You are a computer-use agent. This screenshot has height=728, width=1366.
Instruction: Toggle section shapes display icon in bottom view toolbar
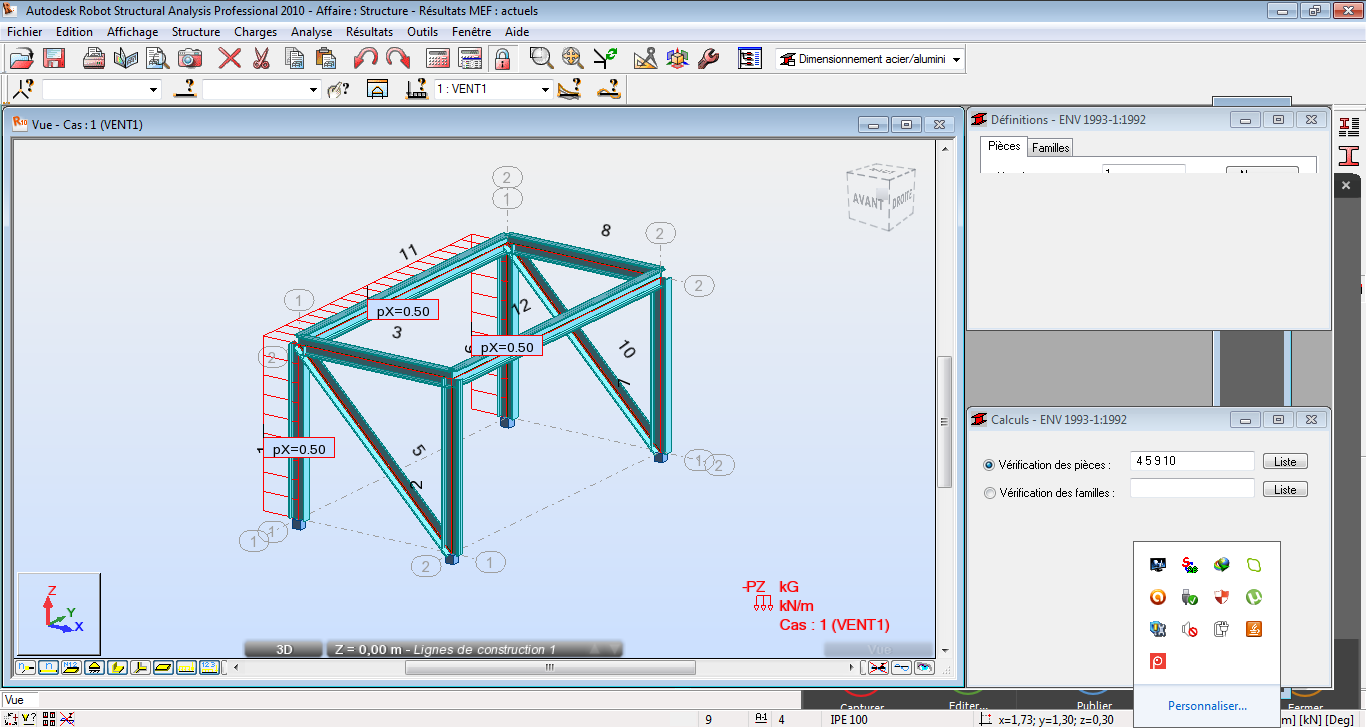116,666
